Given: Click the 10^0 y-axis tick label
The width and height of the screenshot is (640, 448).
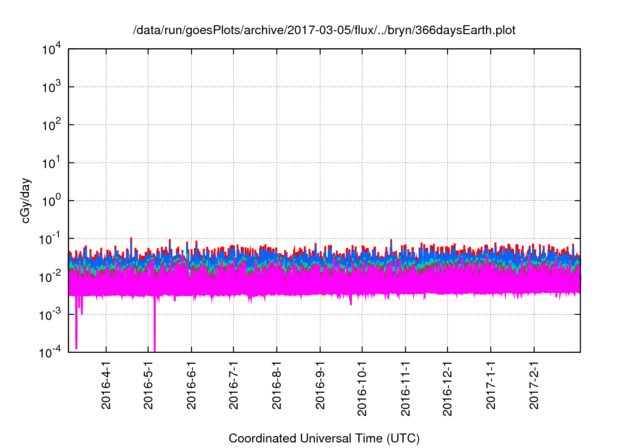Looking at the screenshot, I should pyautogui.click(x=53, y=200).
